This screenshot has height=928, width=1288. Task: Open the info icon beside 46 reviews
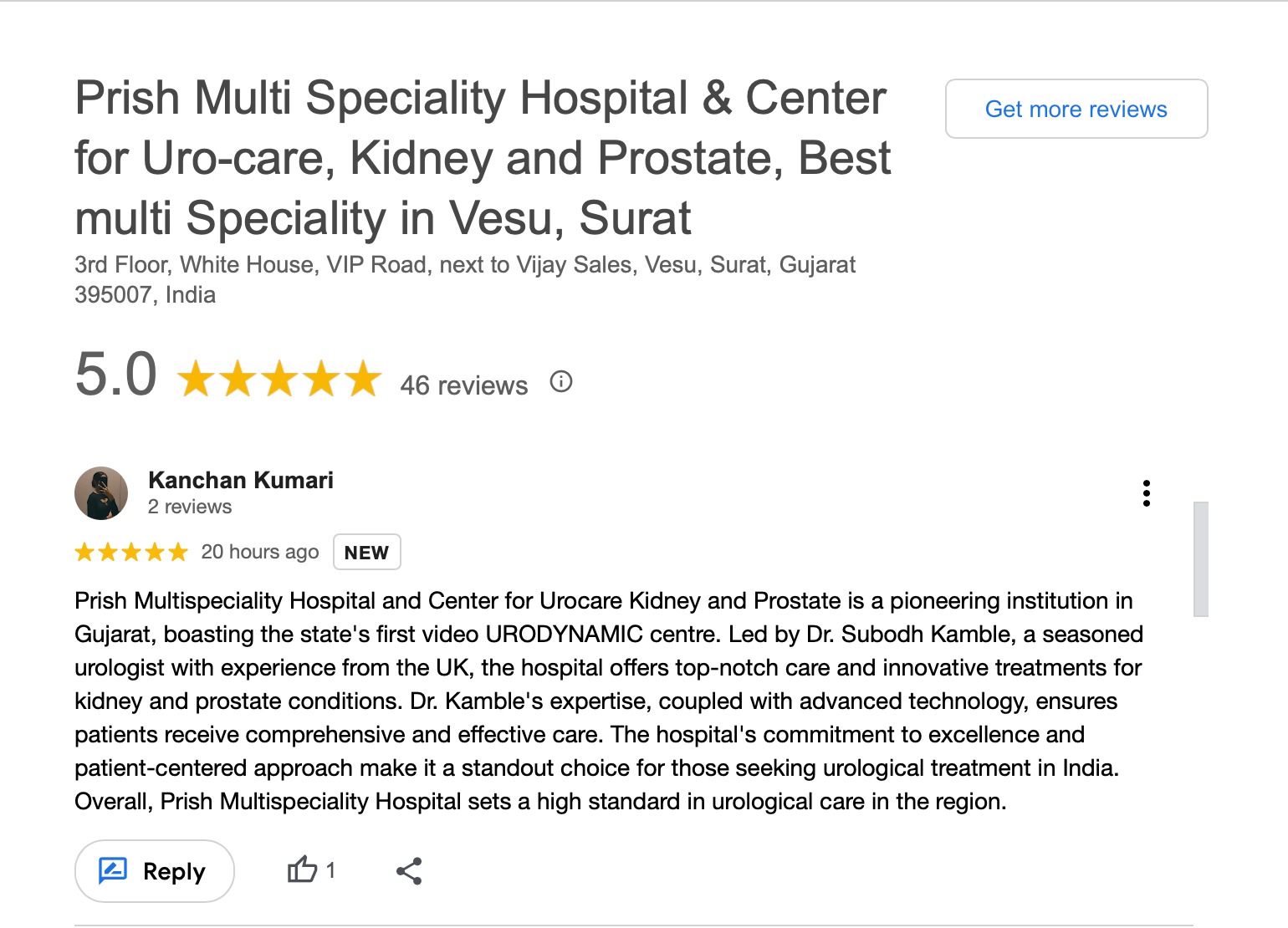[560, 382]
